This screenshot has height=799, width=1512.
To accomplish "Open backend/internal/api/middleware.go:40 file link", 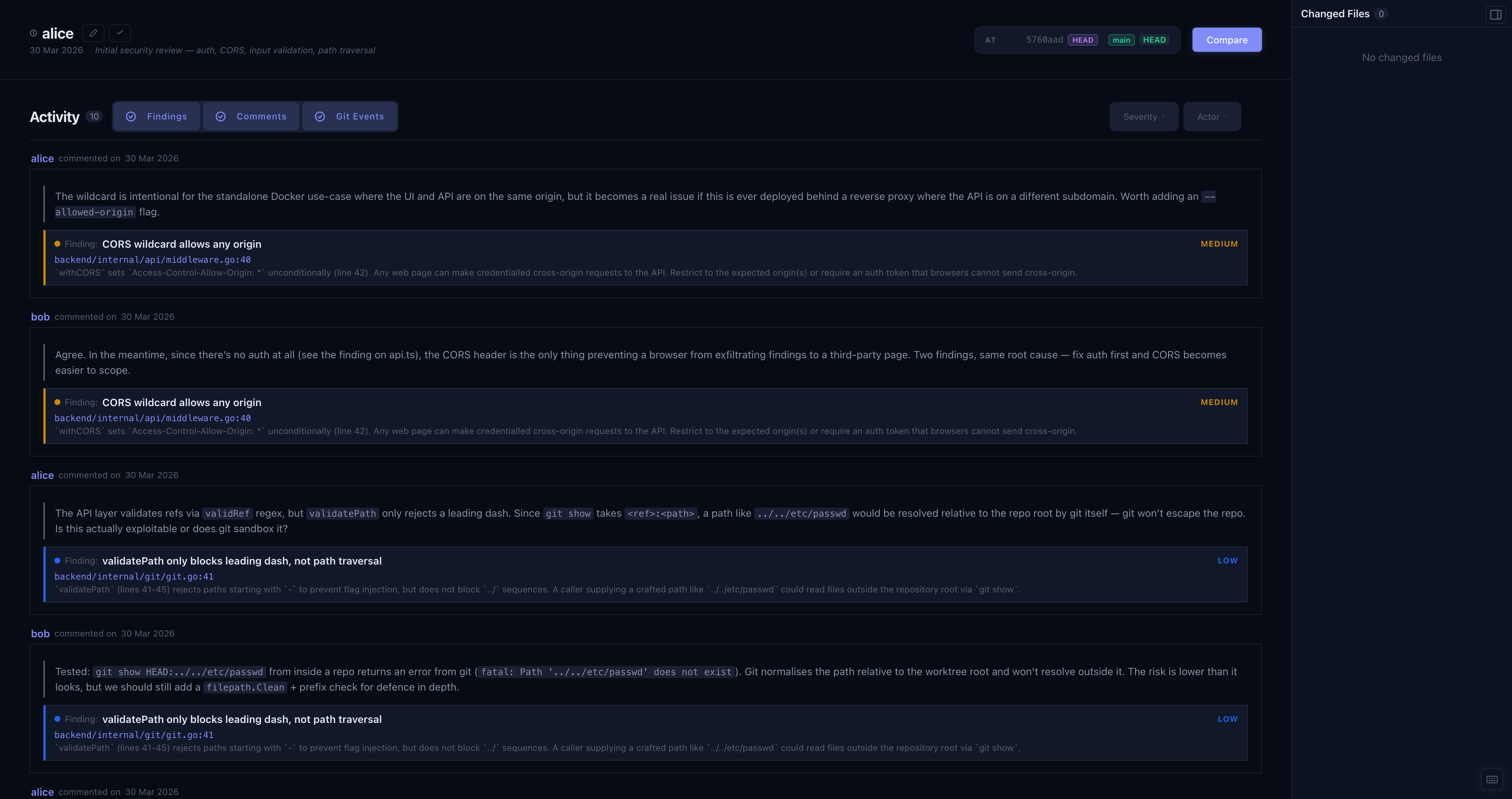I will point(152,259).
